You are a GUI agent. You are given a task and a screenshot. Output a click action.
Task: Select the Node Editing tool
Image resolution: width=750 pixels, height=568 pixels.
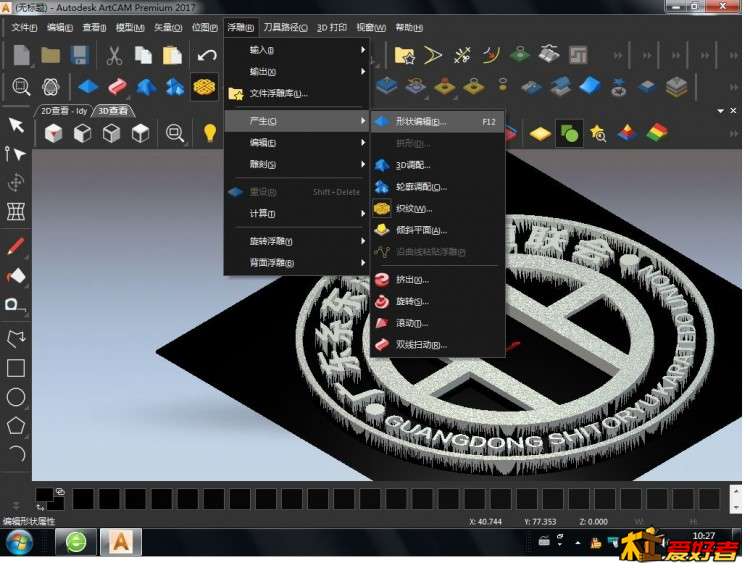click(15, 154)
